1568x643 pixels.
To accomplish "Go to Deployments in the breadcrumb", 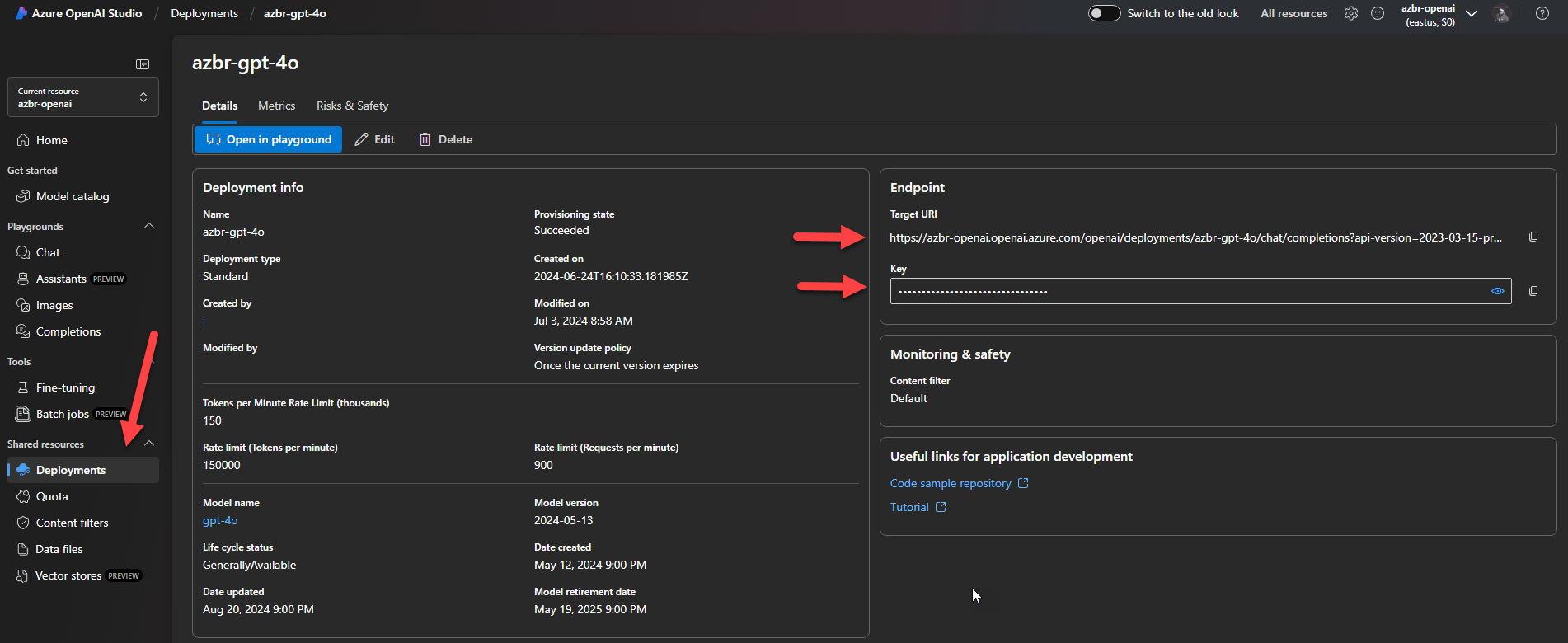I will [x=204, y=13].
